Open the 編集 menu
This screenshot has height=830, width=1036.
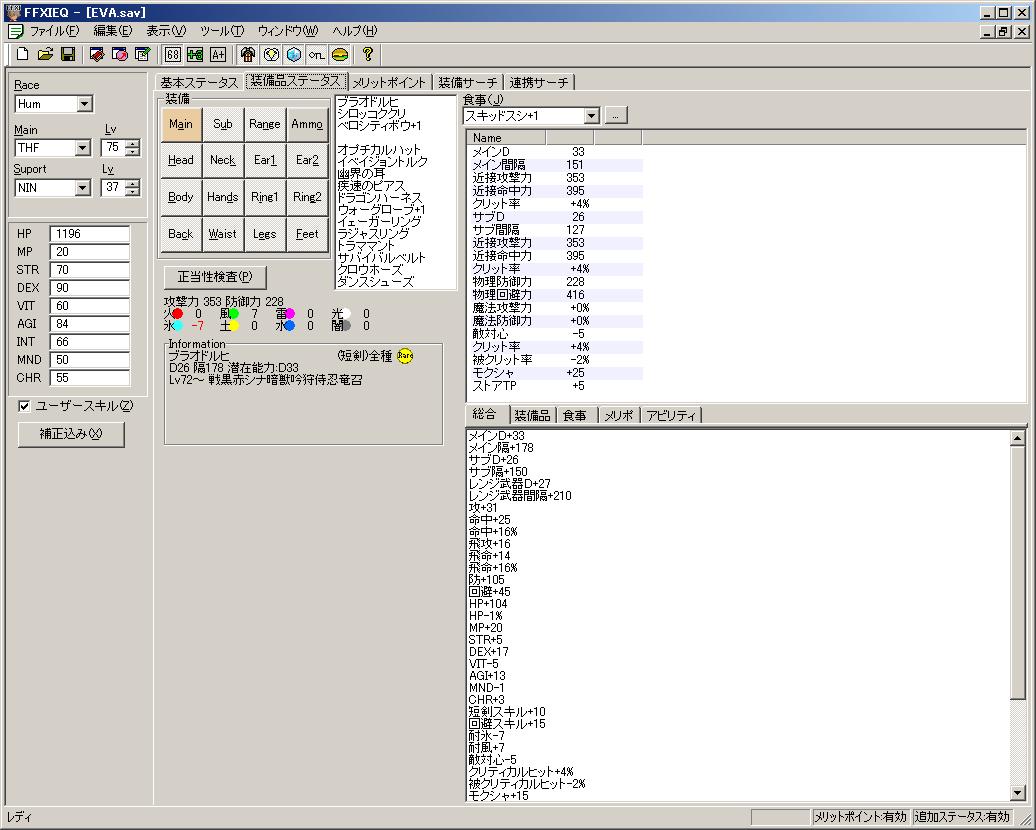click(x=112, y=31)
